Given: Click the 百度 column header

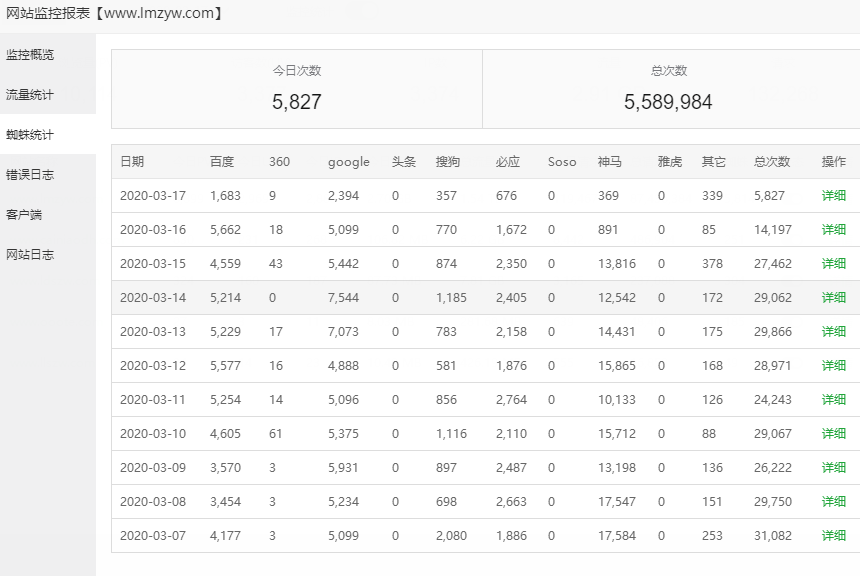Looking at the screenshot, I should pyautogui.click(x=222, y=162).
